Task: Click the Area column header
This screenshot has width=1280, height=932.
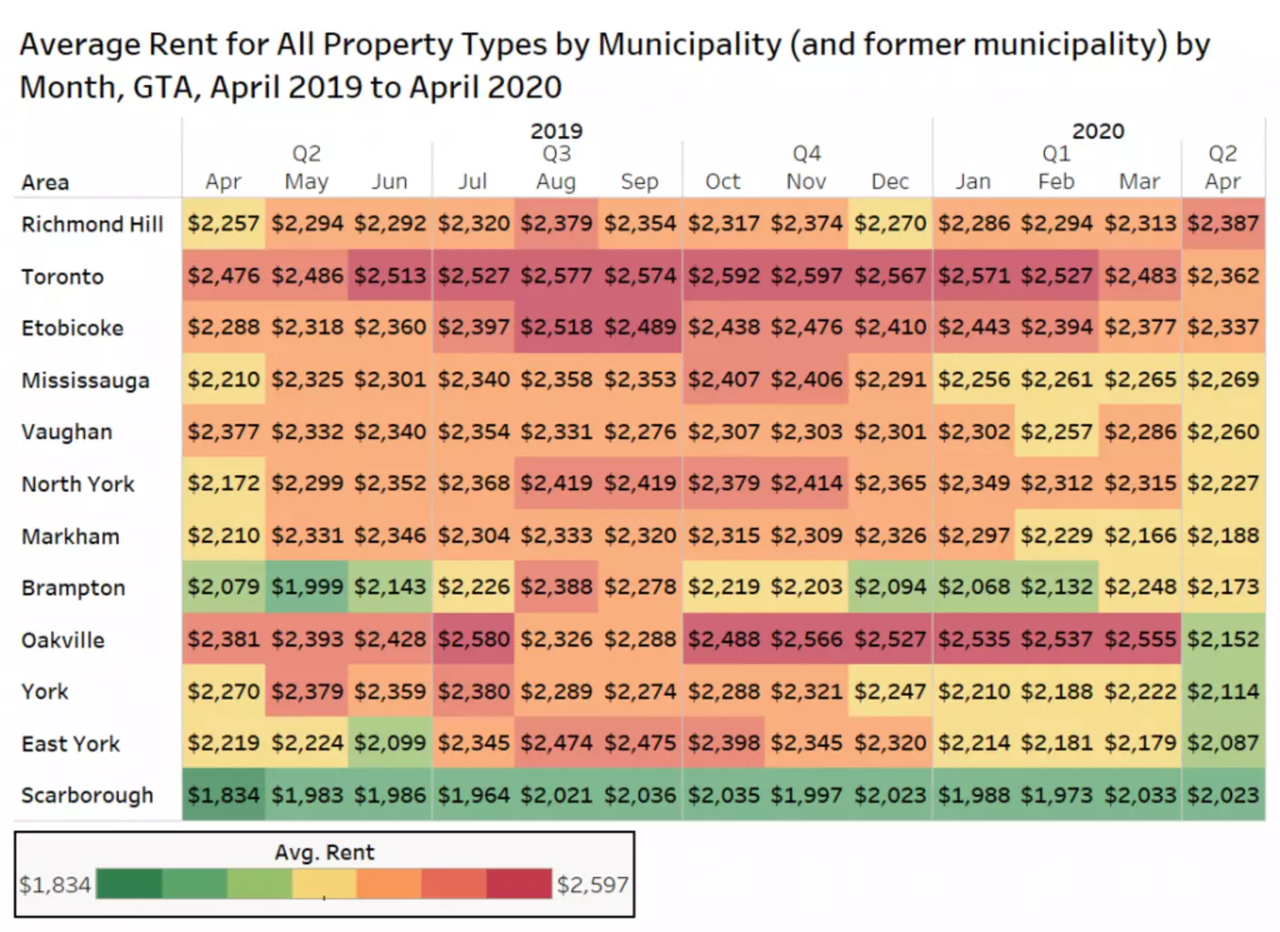Action: click(x=45, y=183)
